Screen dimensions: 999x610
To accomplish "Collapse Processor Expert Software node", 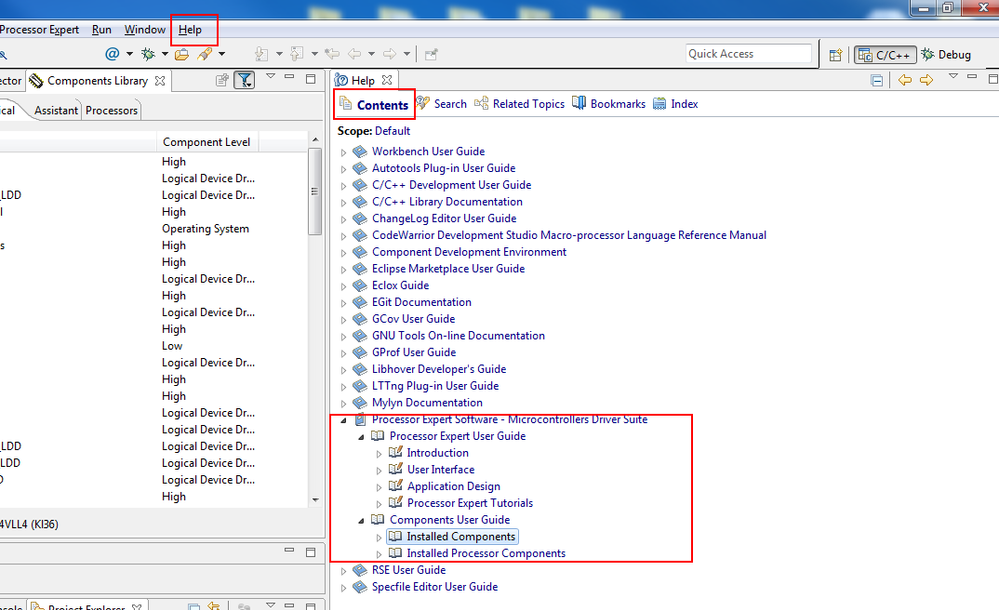I will (343, 420).
